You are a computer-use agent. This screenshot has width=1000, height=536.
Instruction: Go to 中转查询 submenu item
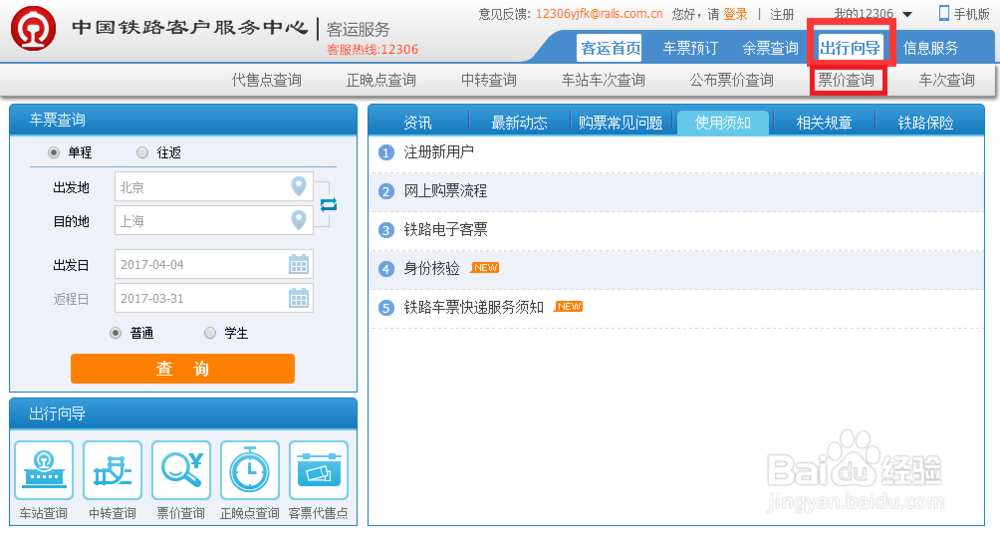(x=489, y=80)
